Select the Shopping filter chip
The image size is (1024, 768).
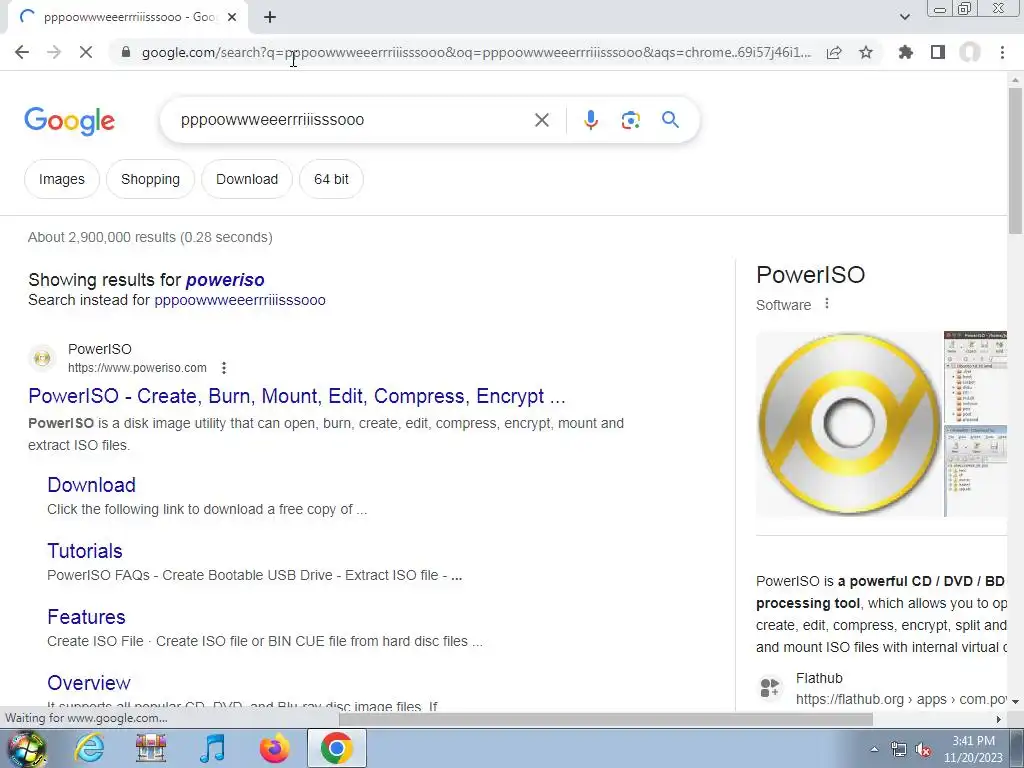(x=150, y=179)
